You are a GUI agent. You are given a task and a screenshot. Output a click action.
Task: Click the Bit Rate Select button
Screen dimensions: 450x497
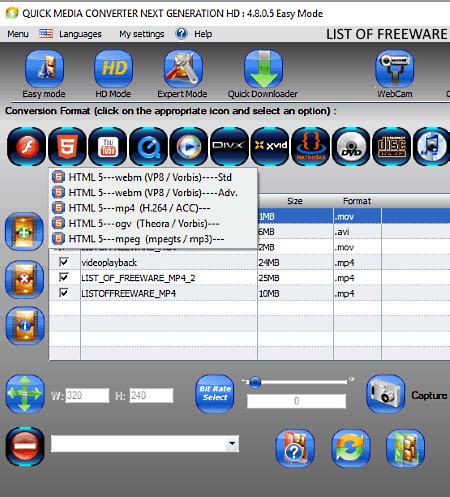[215, 394]
